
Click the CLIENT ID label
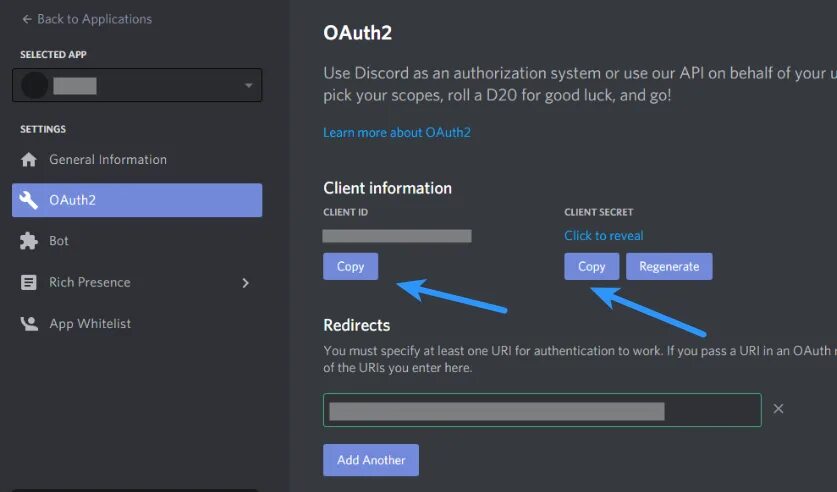tap(345, 212)
